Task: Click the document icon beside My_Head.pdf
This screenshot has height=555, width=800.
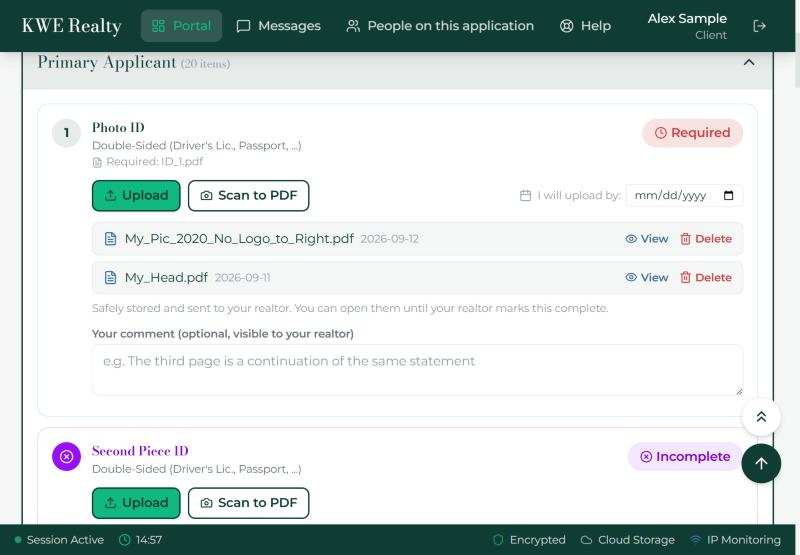Action: (x=110, y=278)
